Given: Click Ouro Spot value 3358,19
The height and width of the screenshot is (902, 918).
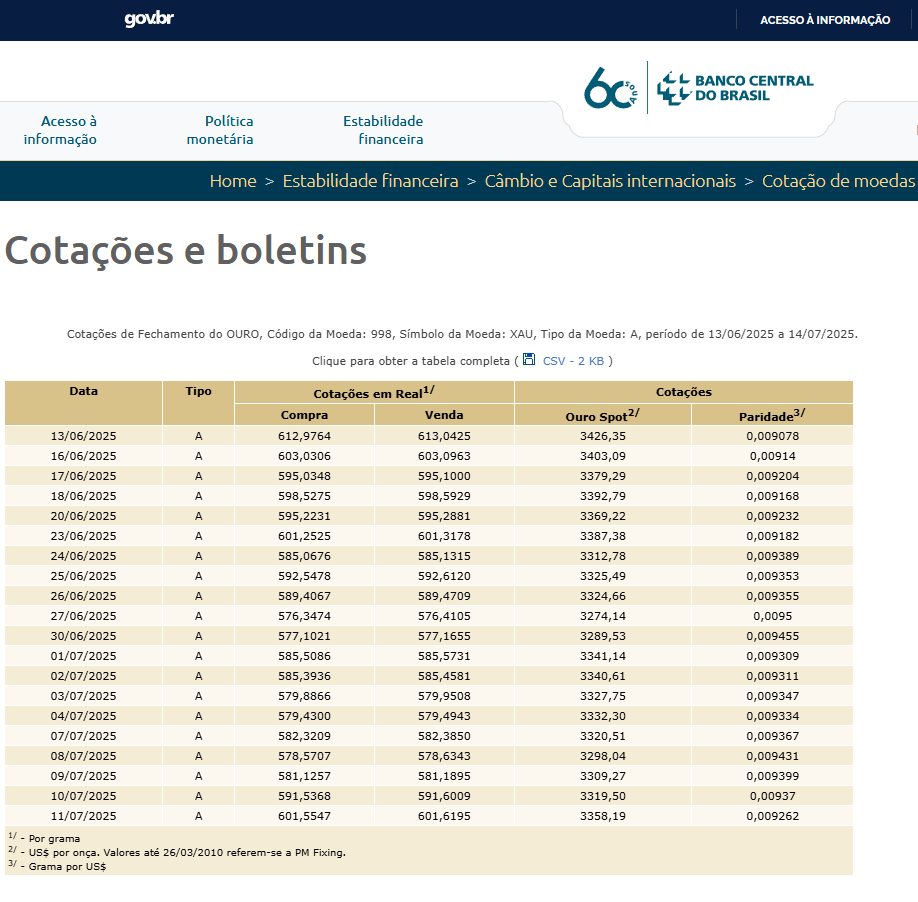Looking at the screenshot, I should coord(603,815).
